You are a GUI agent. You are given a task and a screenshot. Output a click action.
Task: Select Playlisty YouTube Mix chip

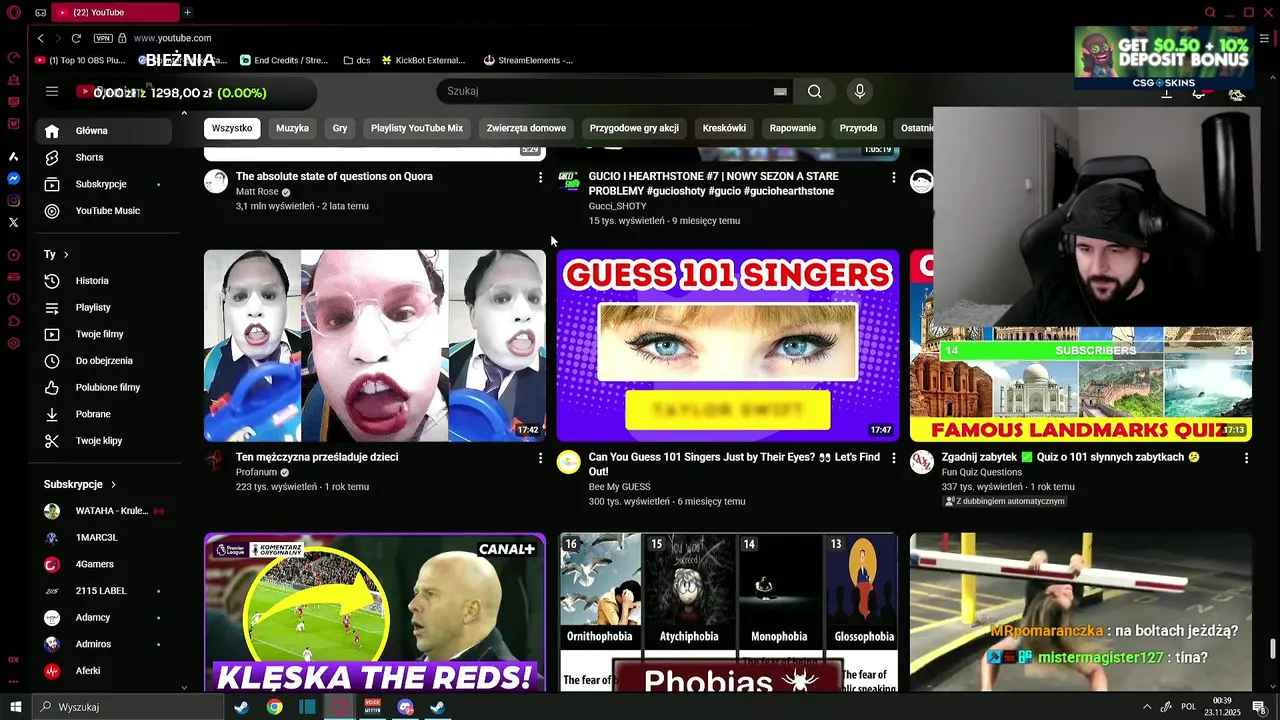tap(417, 128)
